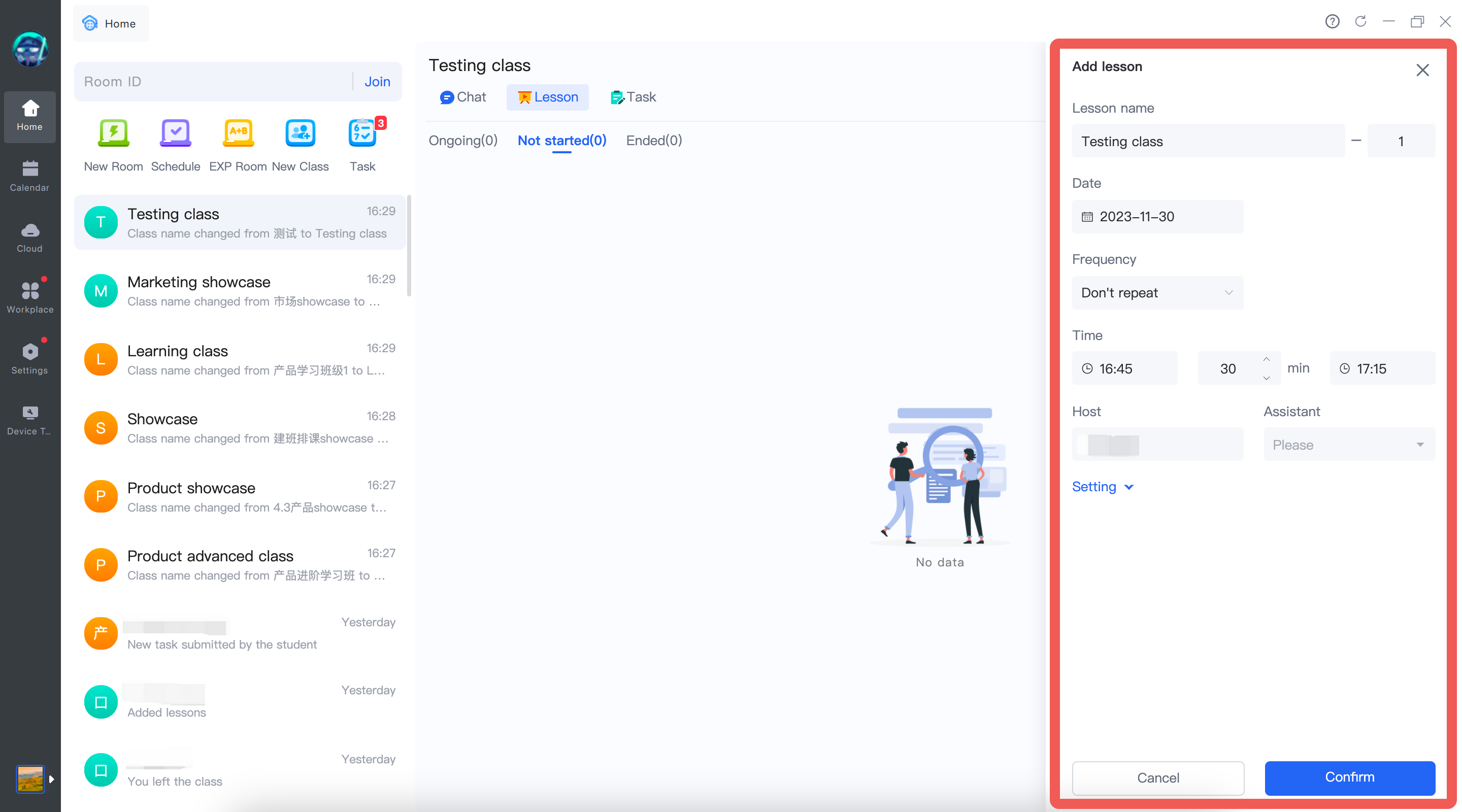
Task: Click the help question mark icon
Action: pos(1332,21)
